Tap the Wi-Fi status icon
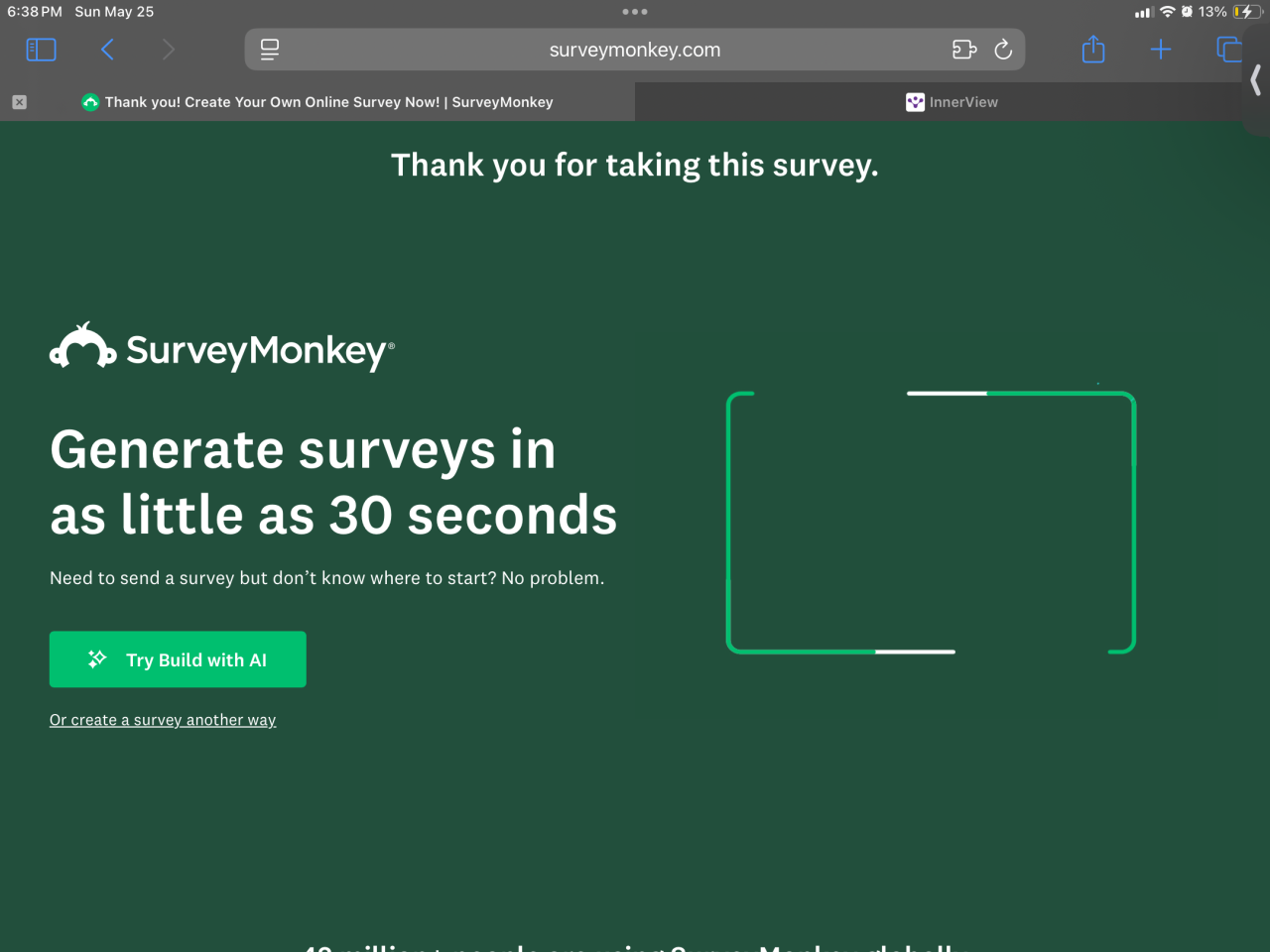Screen dimensions: 1270x952 (x=1167, y=12)
